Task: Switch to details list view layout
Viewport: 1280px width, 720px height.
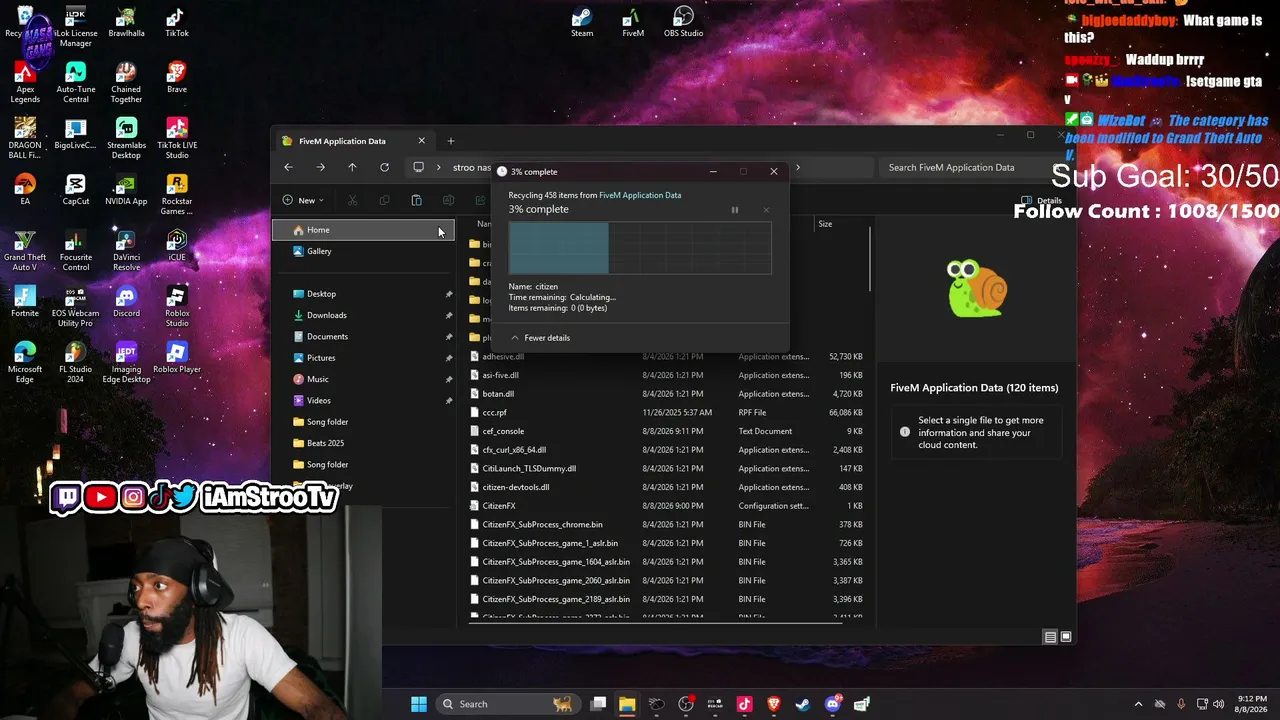Action: pos(1050,637)
